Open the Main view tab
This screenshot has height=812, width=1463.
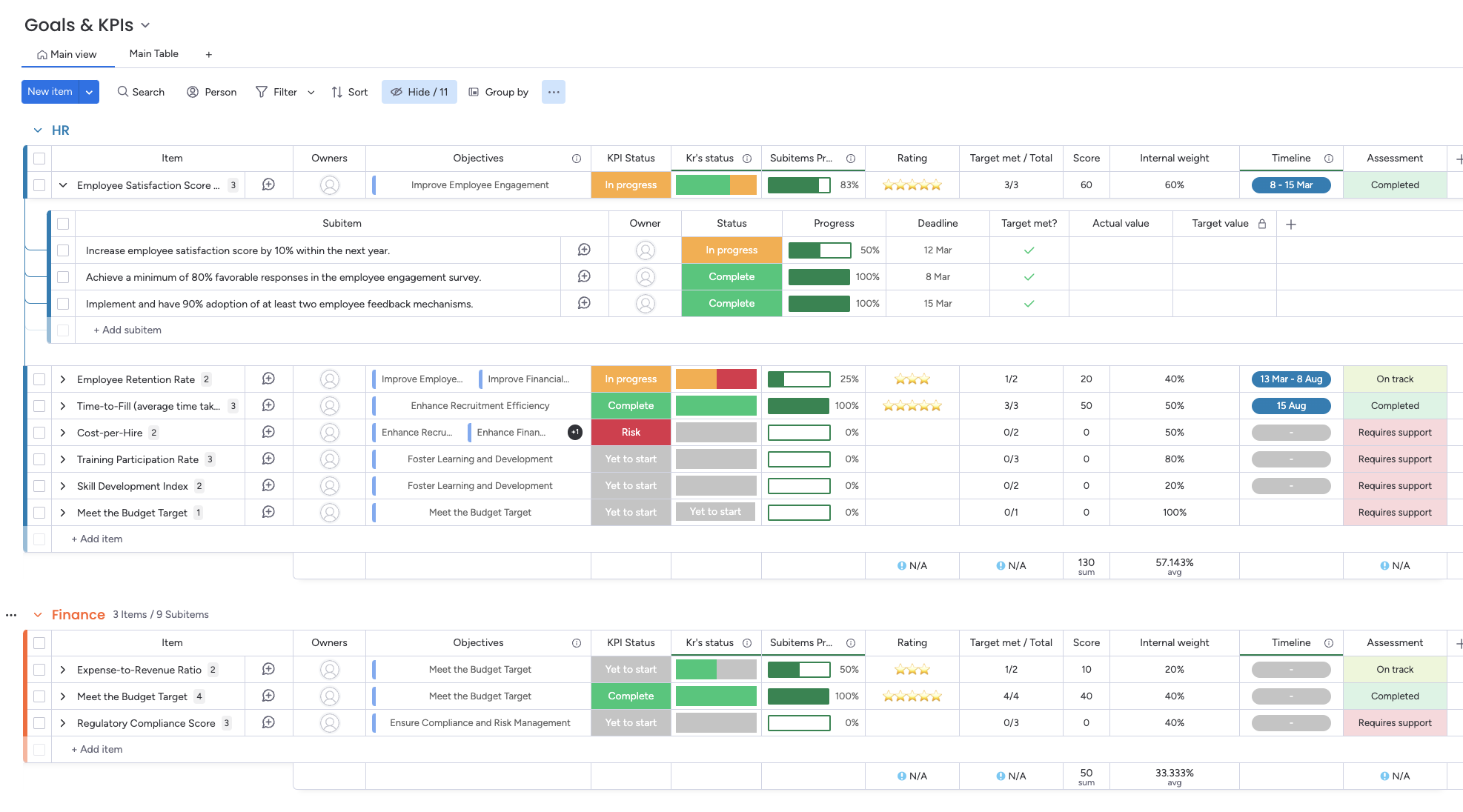click(67, 53)
